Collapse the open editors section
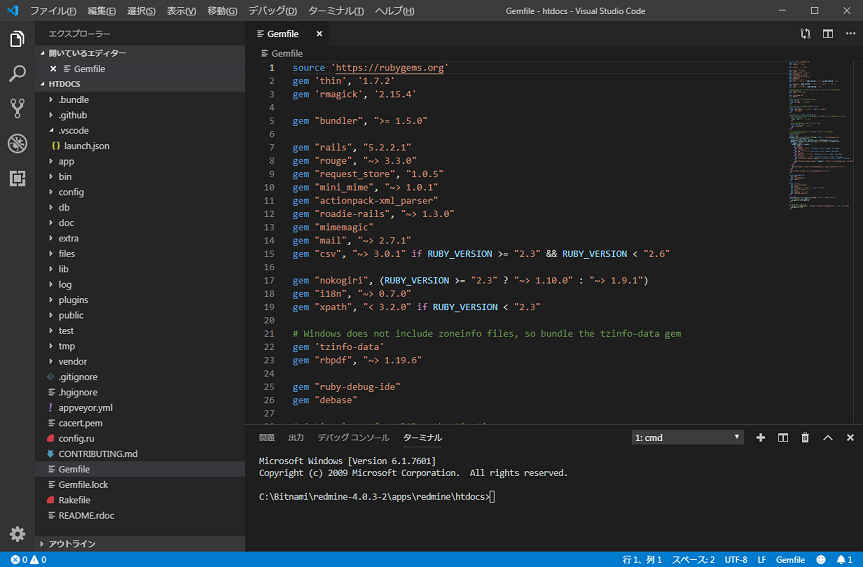863x567 pixels. tap(140, 53)
